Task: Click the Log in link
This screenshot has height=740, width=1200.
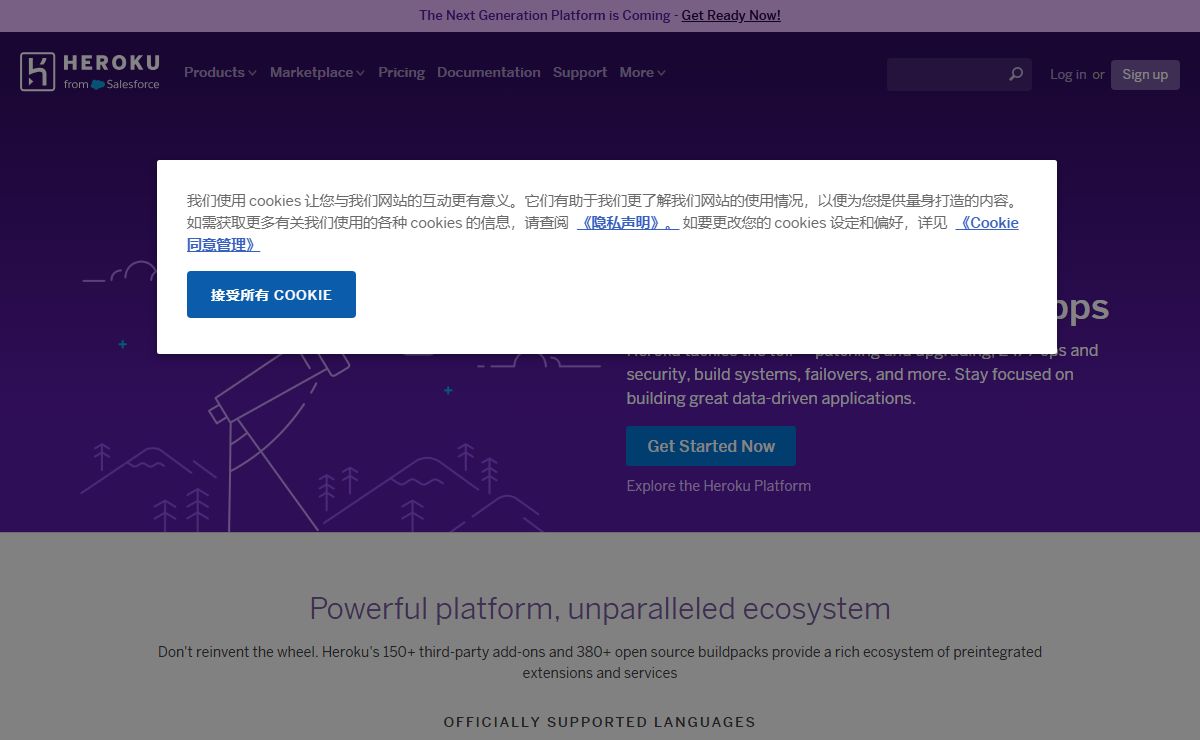Action: pos(1068,74)
